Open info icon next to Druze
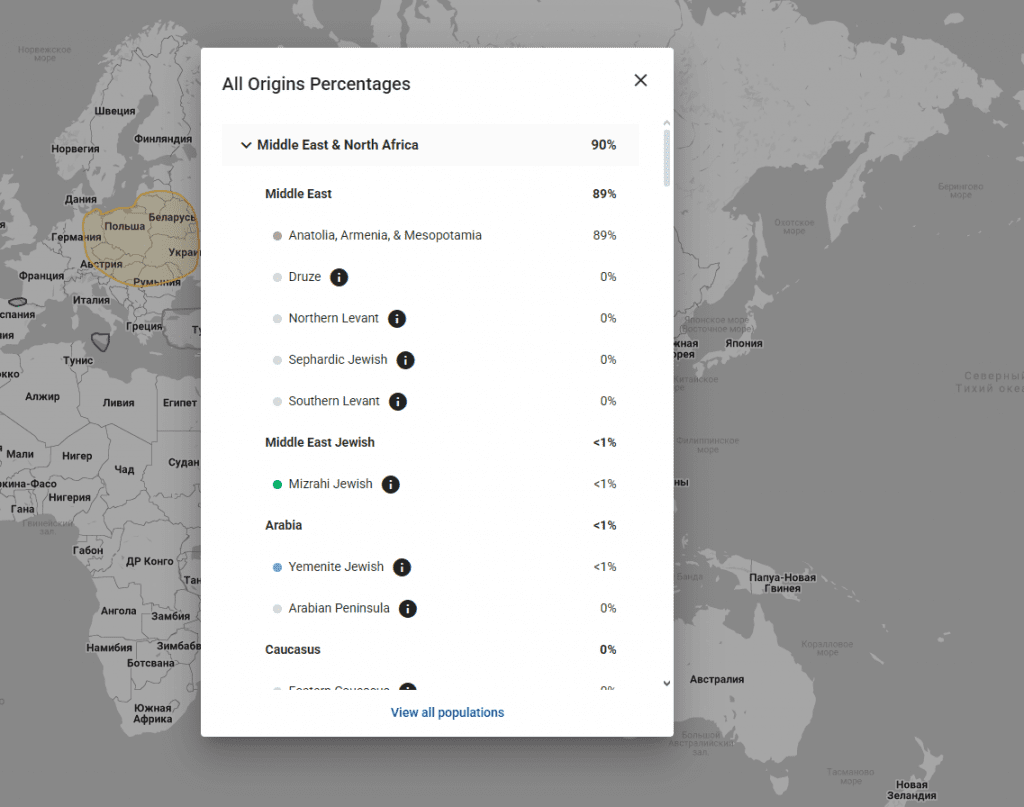This screenshot has width=1024, height=807. [x=339, y=277]
